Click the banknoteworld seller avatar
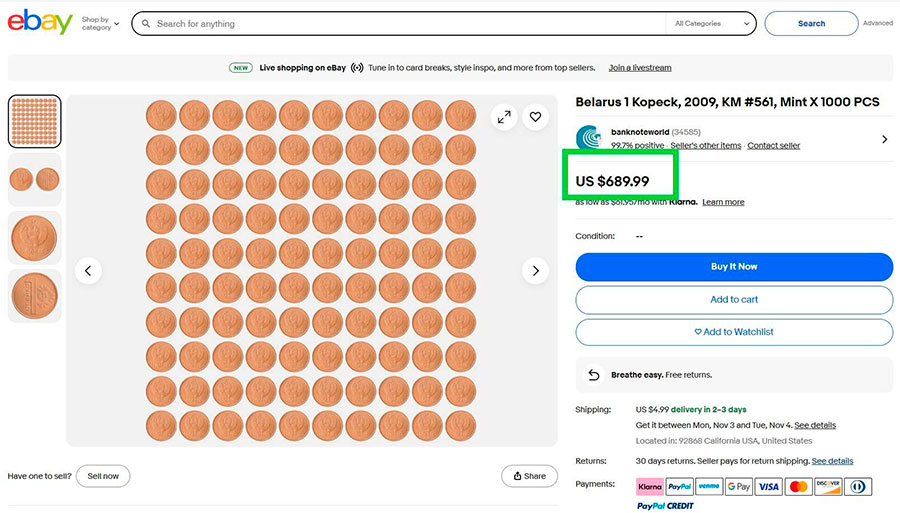 pyautogui.click(x=590, y=138)
